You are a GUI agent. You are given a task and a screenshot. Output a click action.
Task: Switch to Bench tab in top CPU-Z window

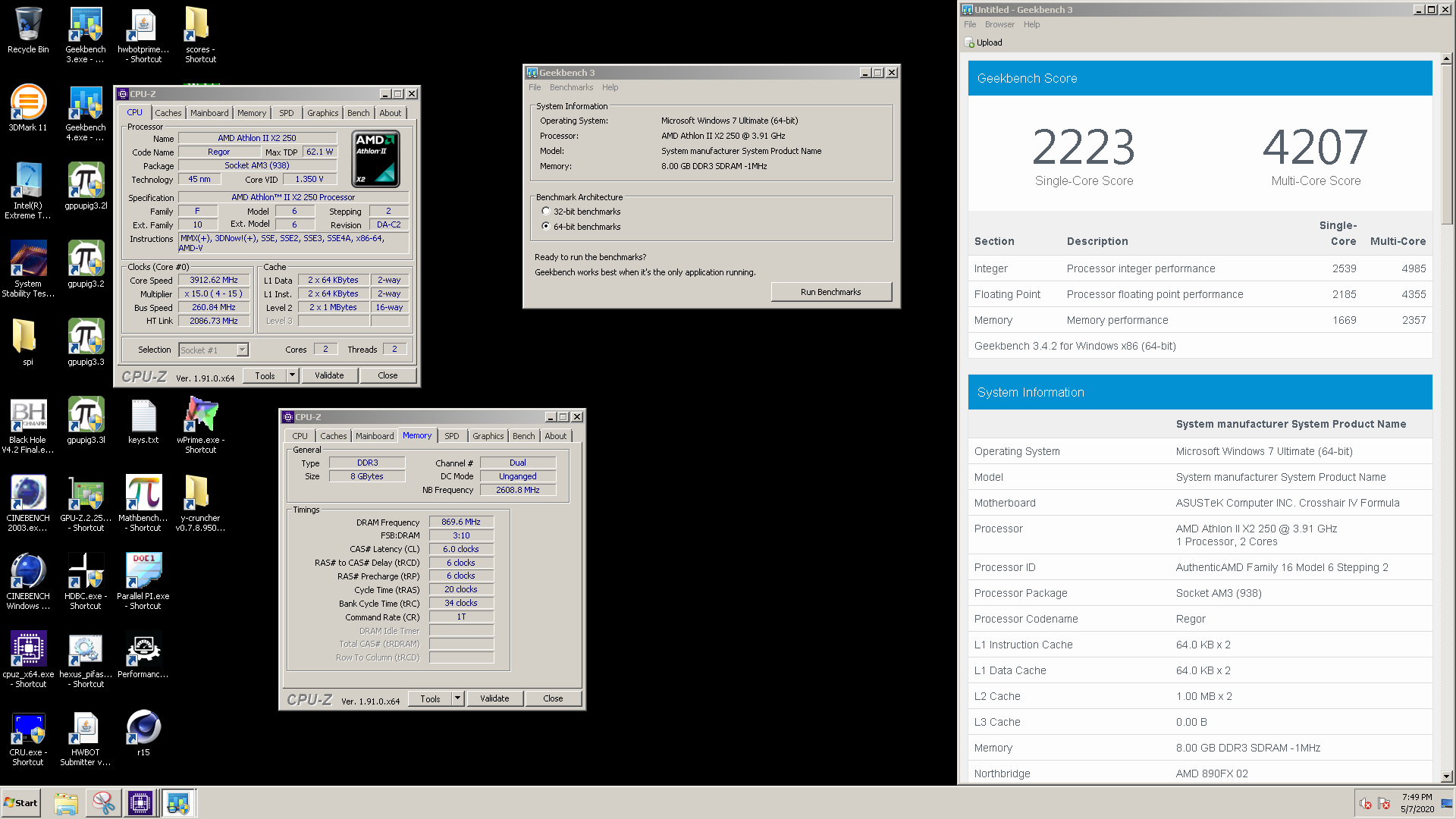coord(359,113)
